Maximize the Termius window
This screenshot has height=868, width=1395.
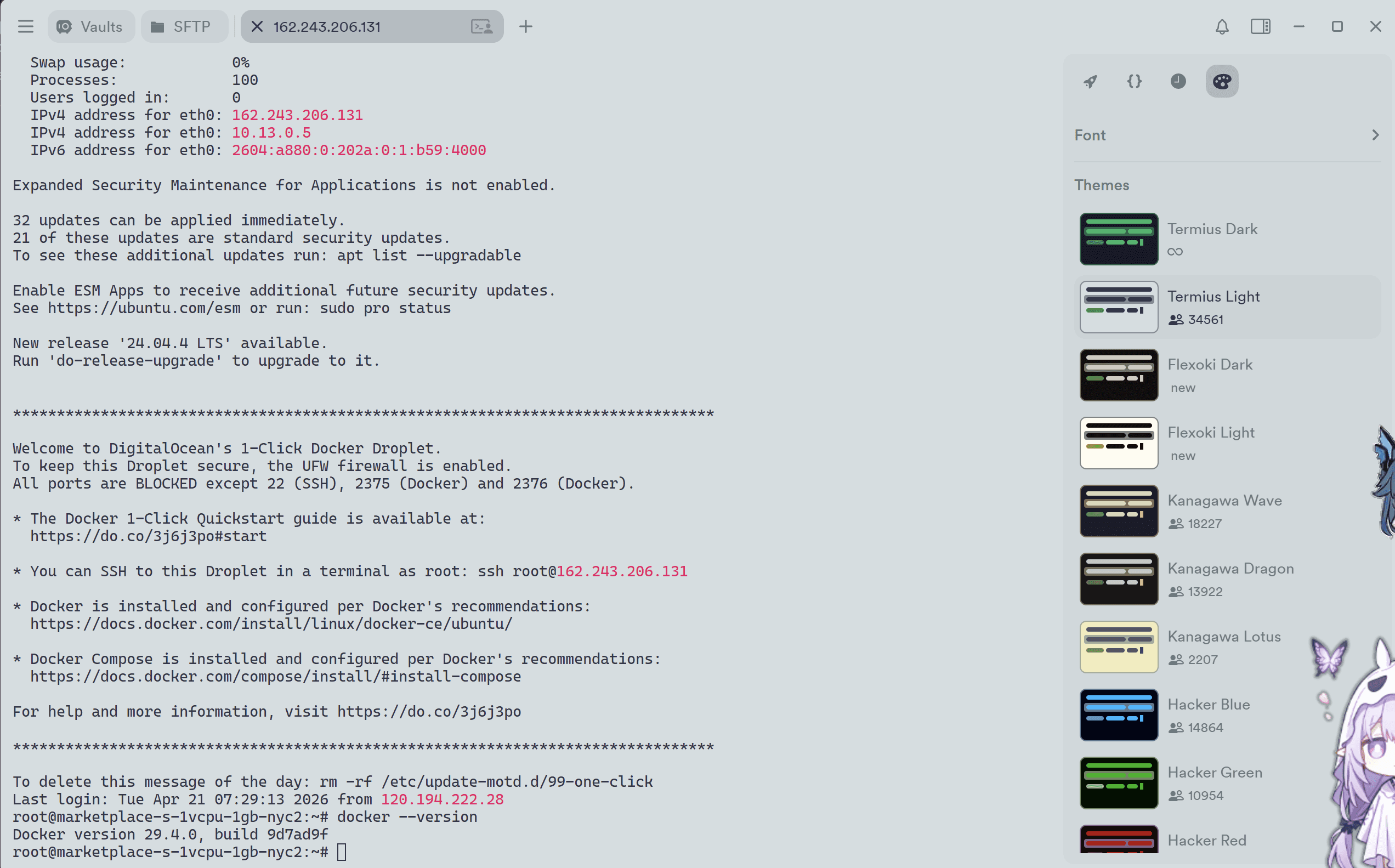point(1337,26)
